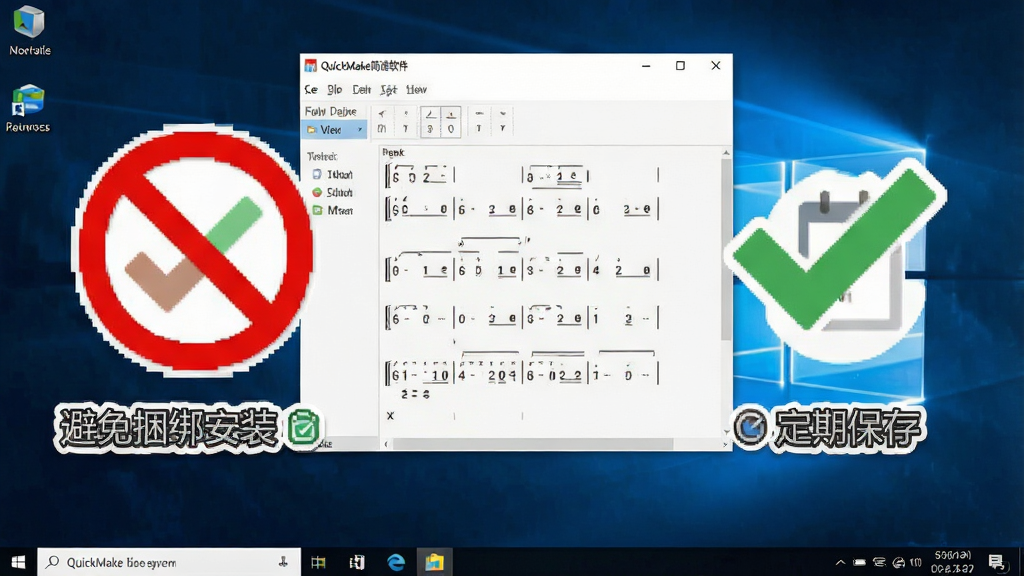Viewport: 1024px width, 576px height.
Task: Click the score's vertical scrollbar down arrow
Action: coord(726,433)
